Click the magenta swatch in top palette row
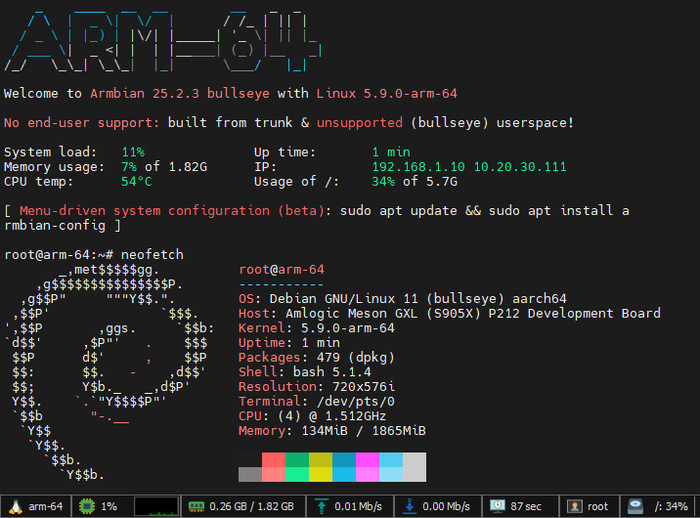Image resolution: width=700 pixels, height=518 pixels. (x=367, y=460)
